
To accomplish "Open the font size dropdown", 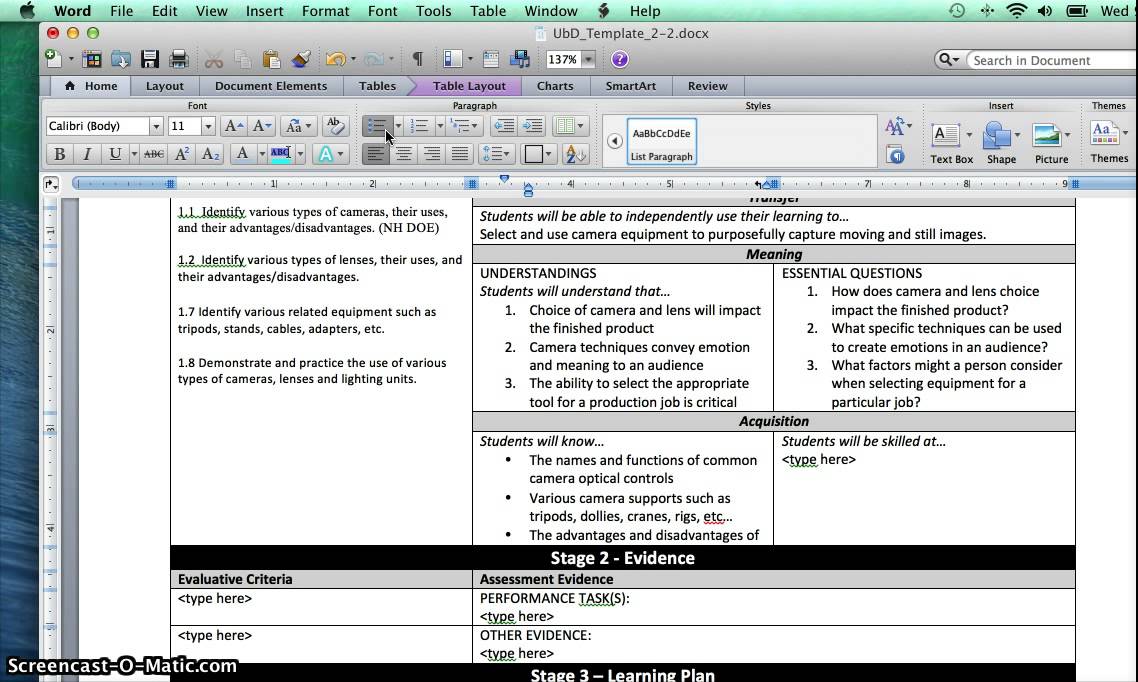I will pos(208,126).
